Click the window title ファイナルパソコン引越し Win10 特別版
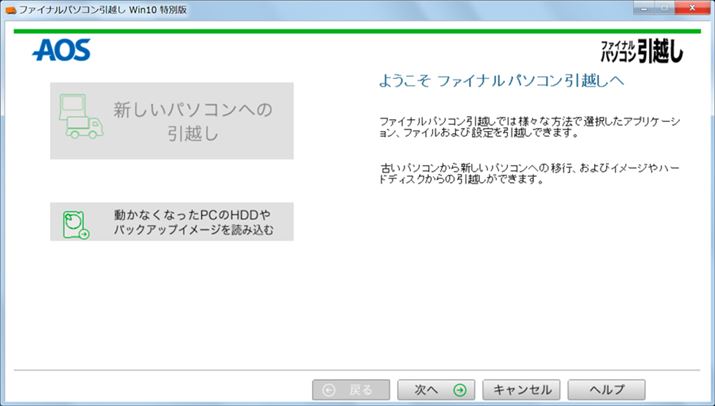This screenshot has height=406, width=715. [103, 10]
